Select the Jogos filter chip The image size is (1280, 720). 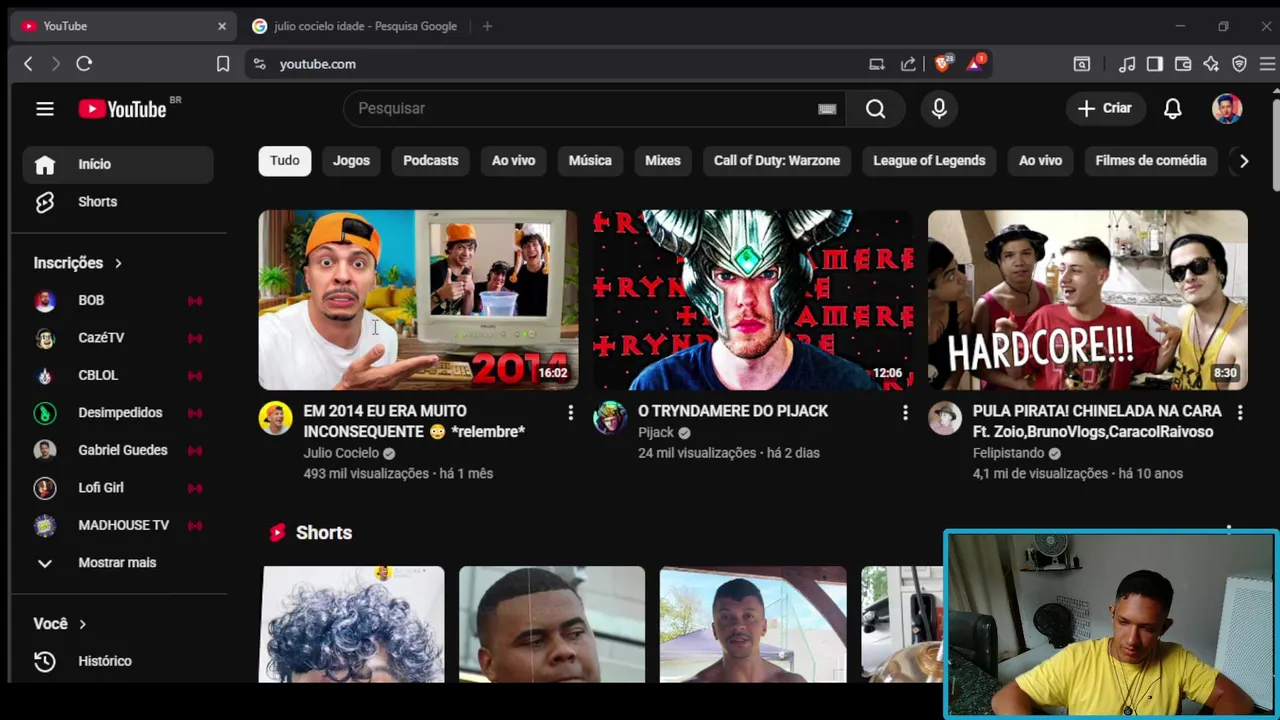(x=351, y=161)
